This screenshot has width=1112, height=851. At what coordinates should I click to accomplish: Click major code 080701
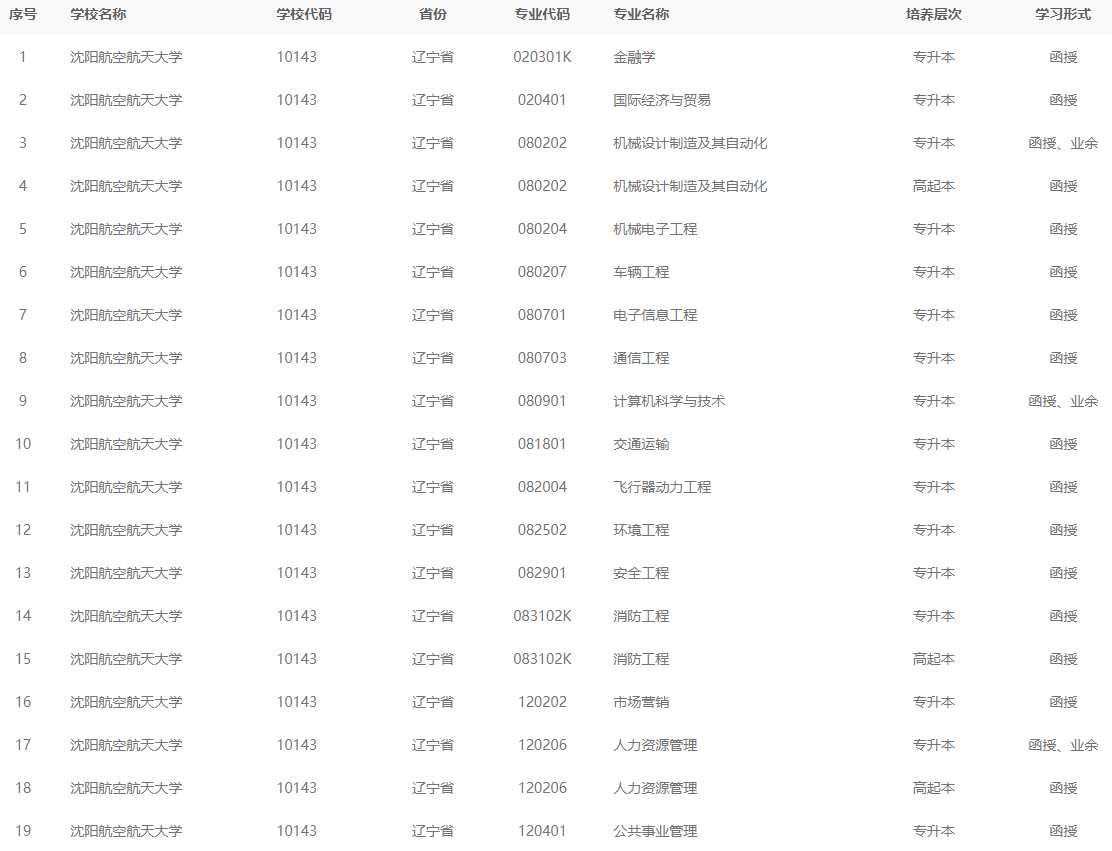(x=542, y=315)
